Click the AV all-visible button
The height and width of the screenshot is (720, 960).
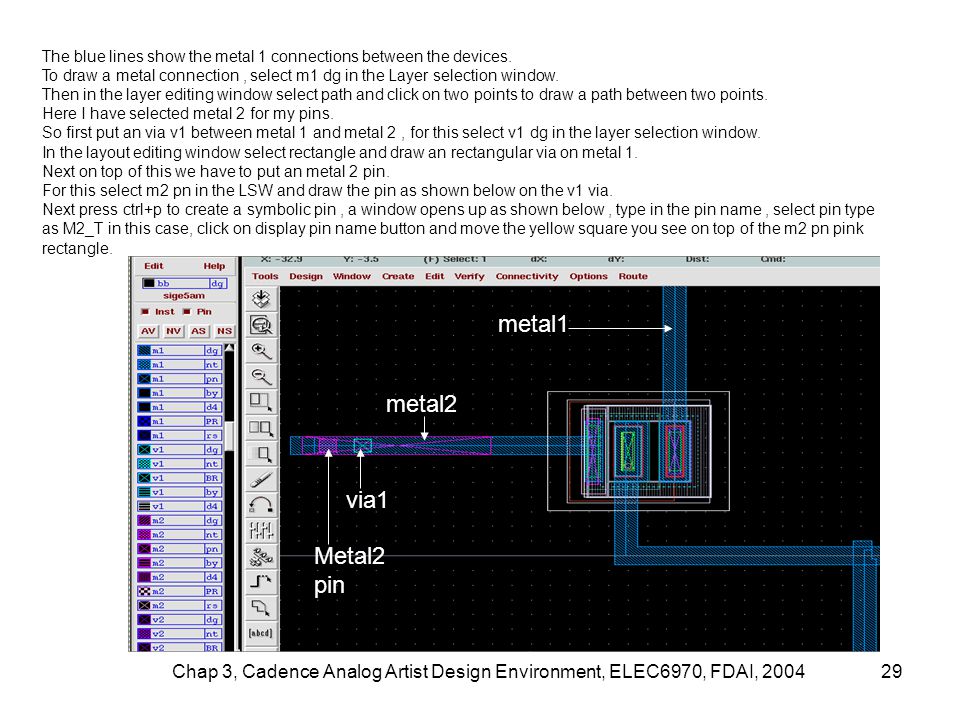pos(148,331)
